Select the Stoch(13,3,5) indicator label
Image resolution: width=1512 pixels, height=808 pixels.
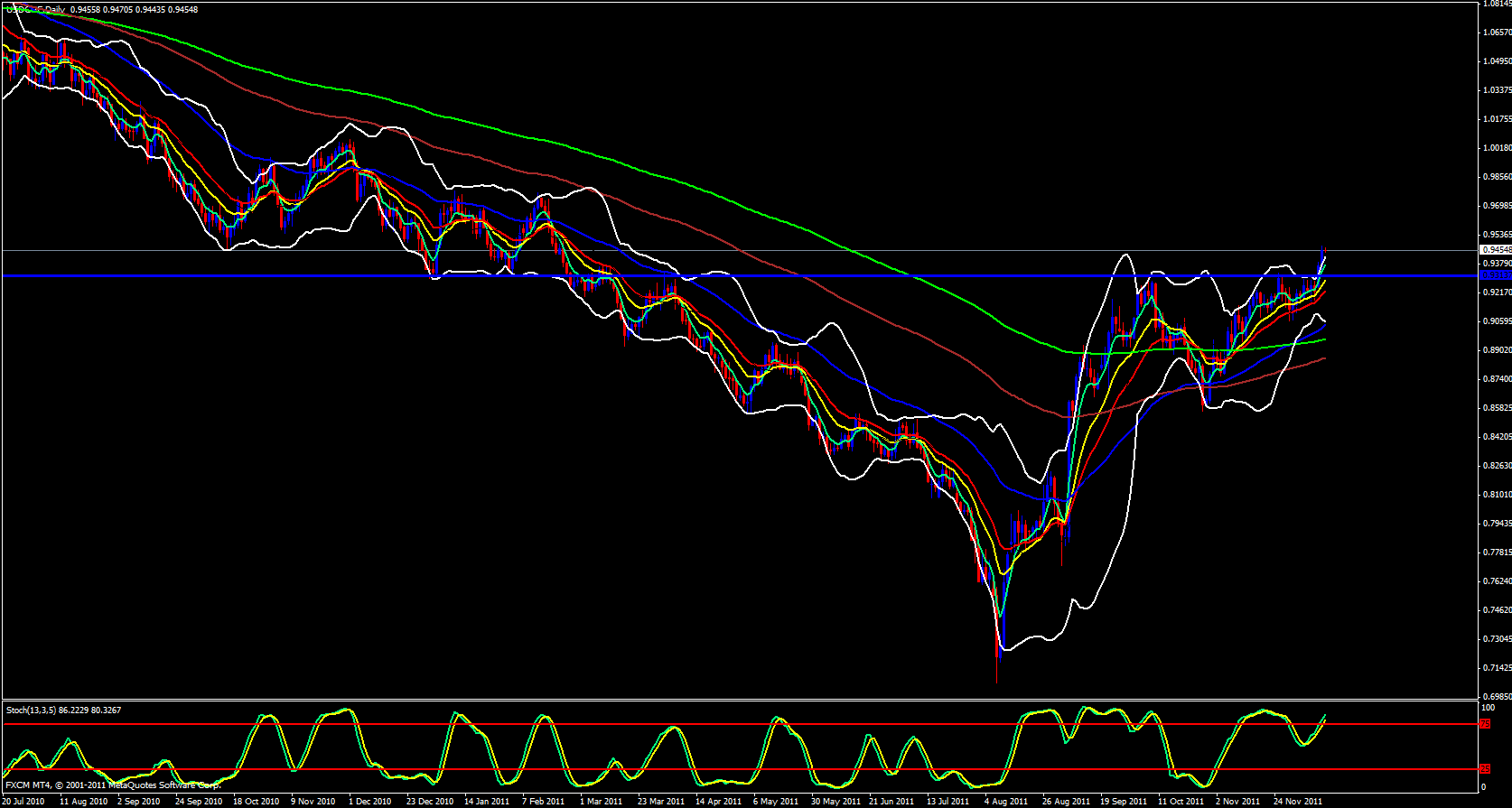pyautogui.click(x=63, y=710)
